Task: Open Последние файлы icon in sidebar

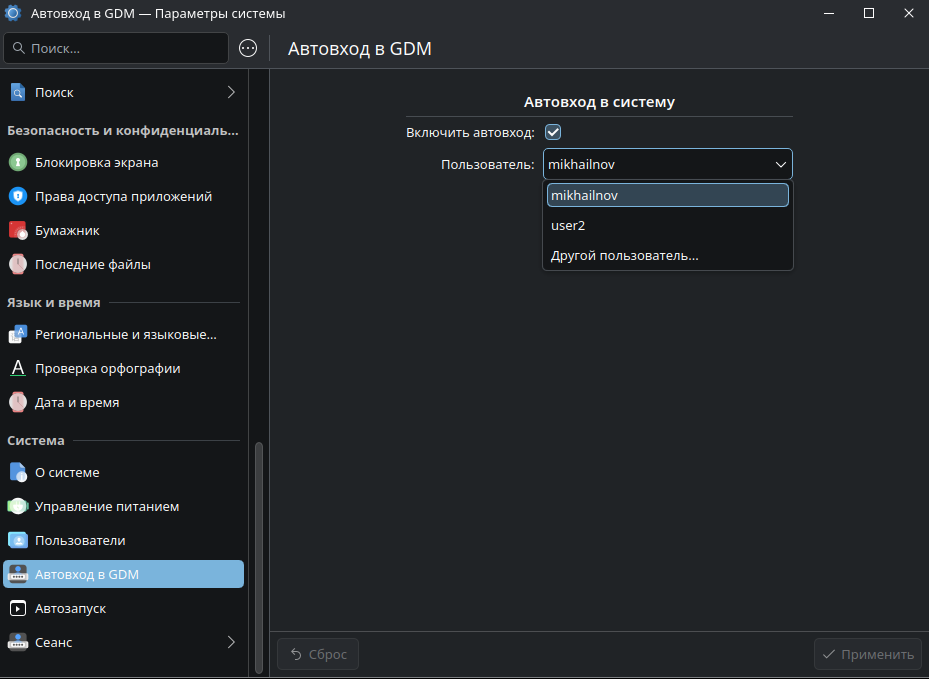Action: tap(18, 264)
